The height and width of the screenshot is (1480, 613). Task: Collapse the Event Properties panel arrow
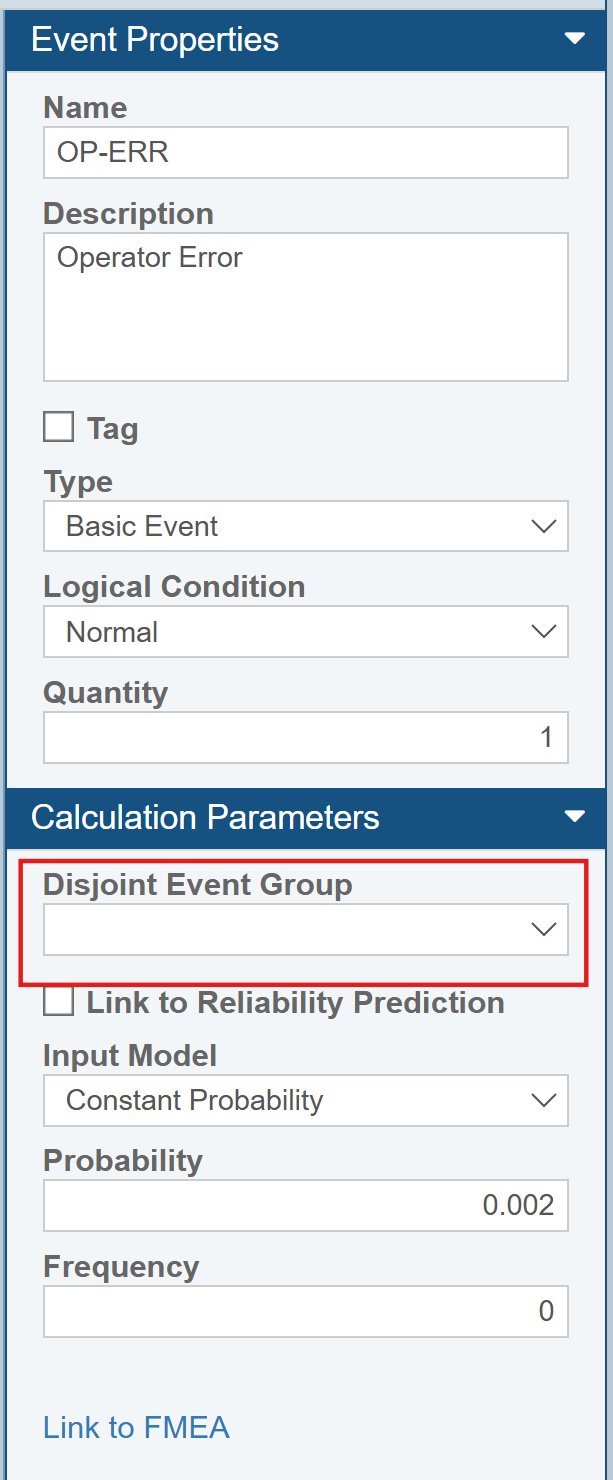tap(574, 39)
